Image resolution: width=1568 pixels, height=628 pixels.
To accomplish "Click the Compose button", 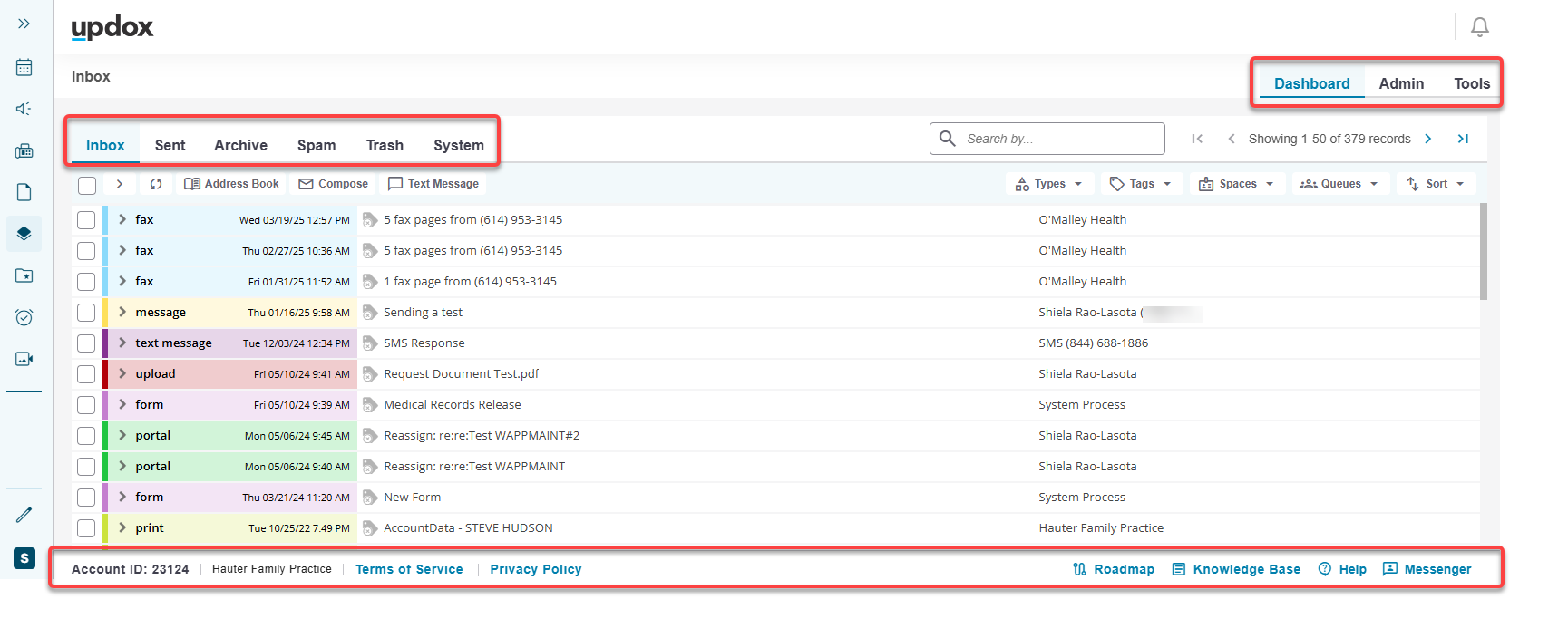I will tap(333, 184).
